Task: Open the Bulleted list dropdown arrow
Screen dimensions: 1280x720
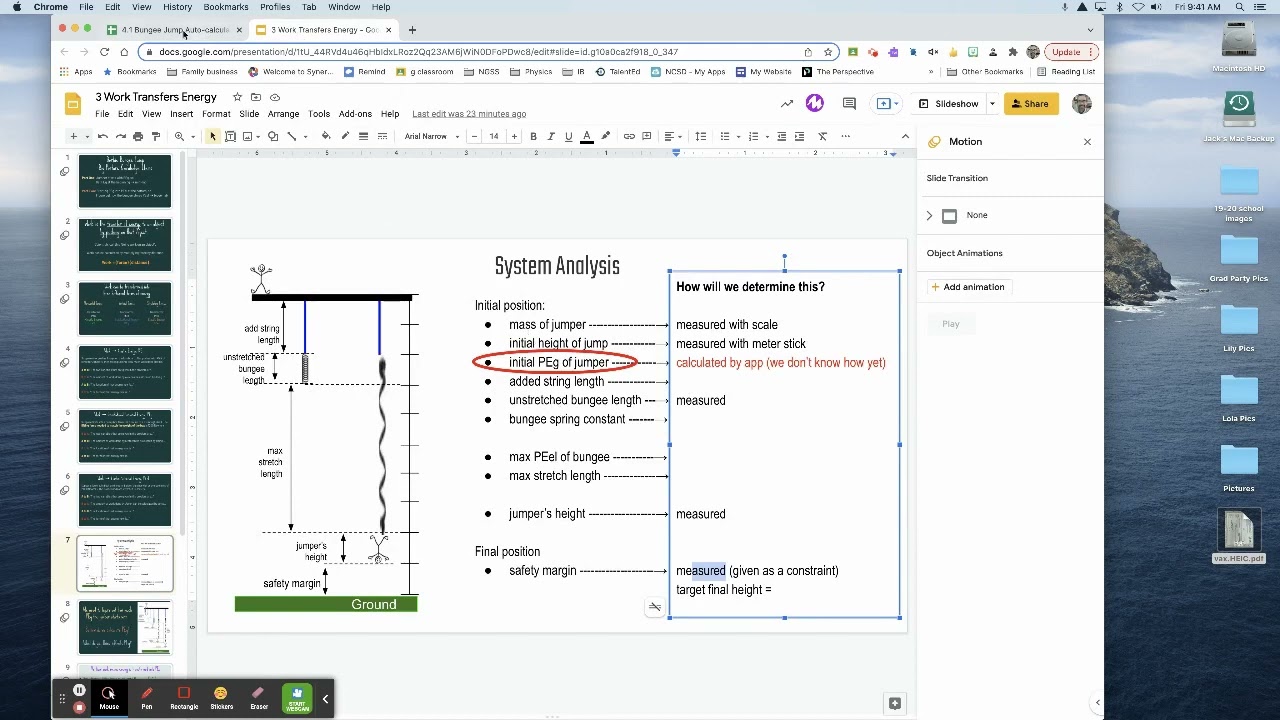Action: pos(737,136)
